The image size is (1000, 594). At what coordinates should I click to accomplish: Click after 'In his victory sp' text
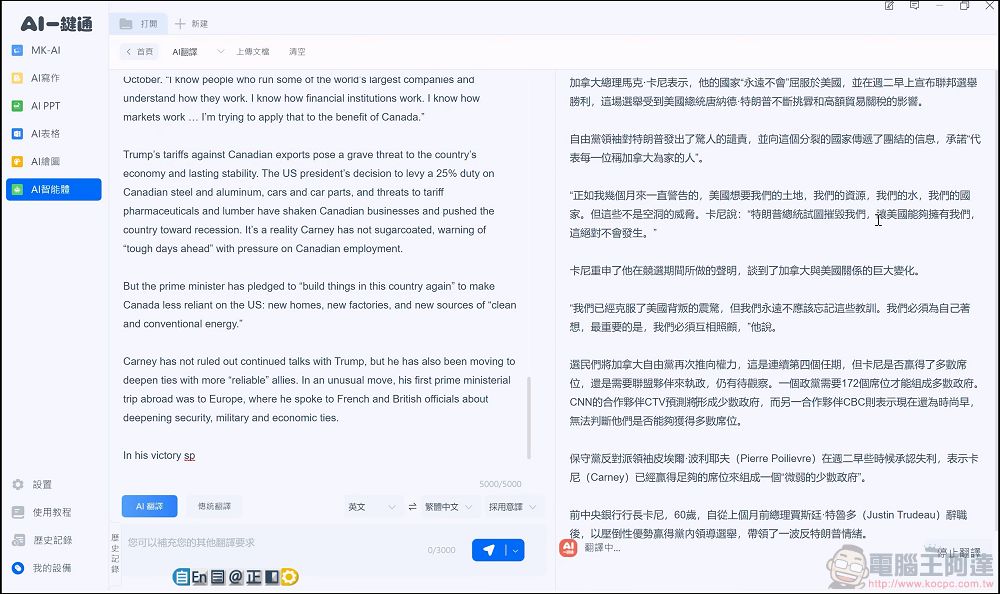[x=196, y=456]
